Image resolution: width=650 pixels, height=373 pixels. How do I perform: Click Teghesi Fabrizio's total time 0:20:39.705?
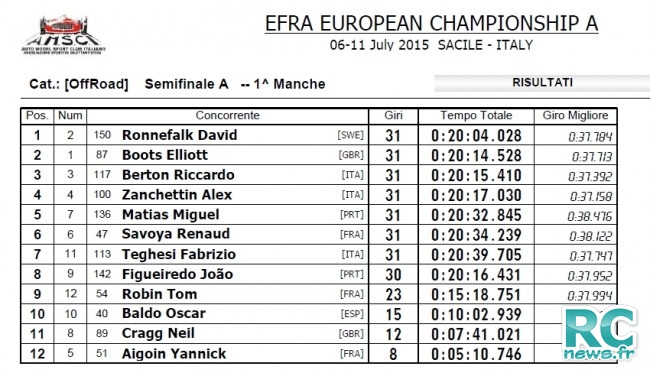coord(476,254)
